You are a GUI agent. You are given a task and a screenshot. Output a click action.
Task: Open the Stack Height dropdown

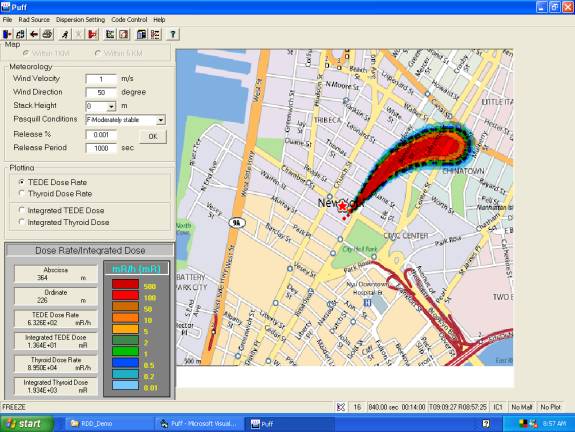111,106
